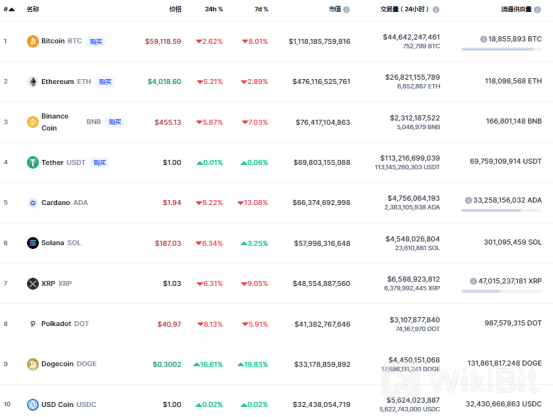Image resolution: width=553 pixels, height=417 pixels.
Task: Click the Binance Coin logo icon
Action: tap(33, 122)
